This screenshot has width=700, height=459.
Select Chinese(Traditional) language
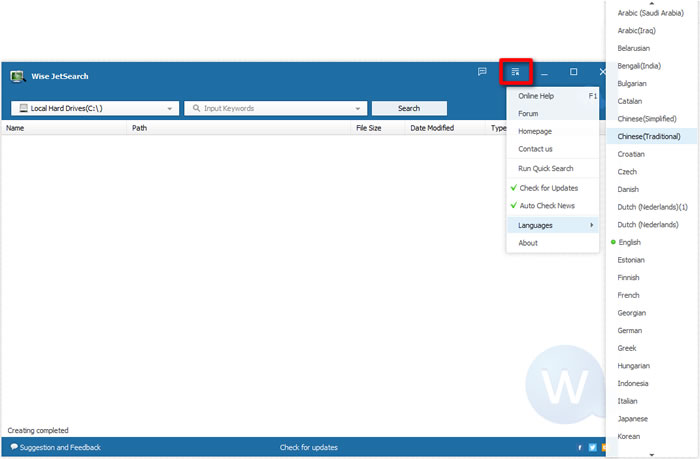(x=652, y=136)
